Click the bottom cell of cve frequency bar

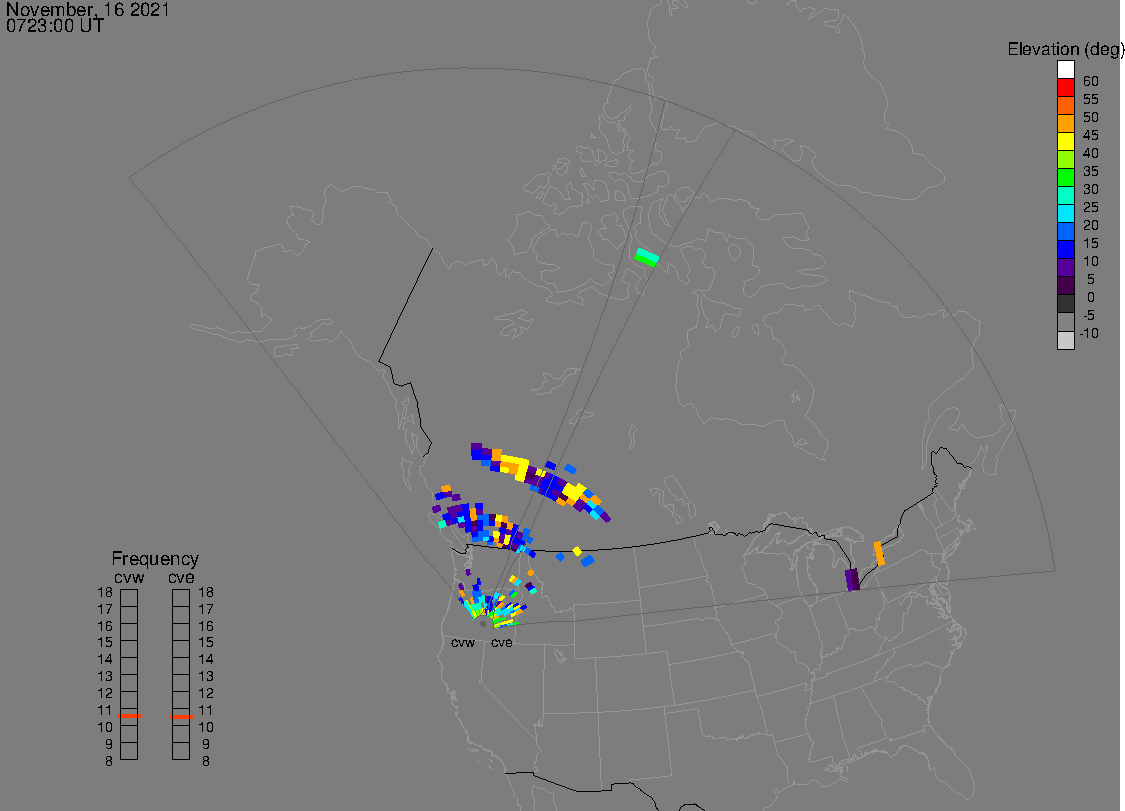(x=181, y=751)
